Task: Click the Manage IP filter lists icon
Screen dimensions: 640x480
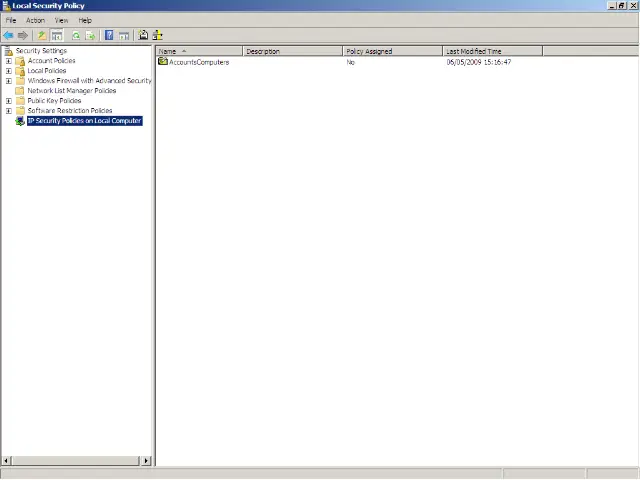Action: (158, 35)
